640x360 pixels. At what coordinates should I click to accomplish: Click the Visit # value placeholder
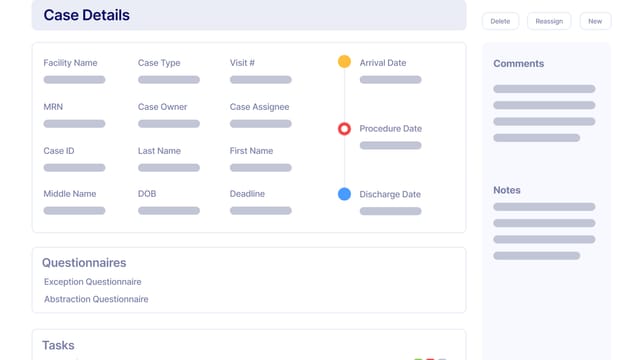point(260,80)
